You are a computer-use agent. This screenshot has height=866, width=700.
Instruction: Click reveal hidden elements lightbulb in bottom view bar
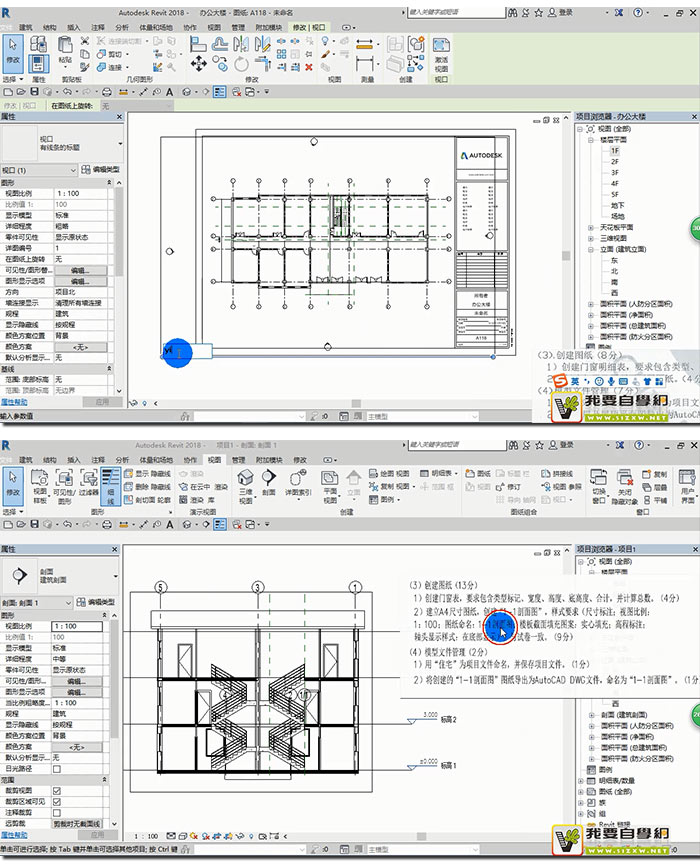(251, 836)
